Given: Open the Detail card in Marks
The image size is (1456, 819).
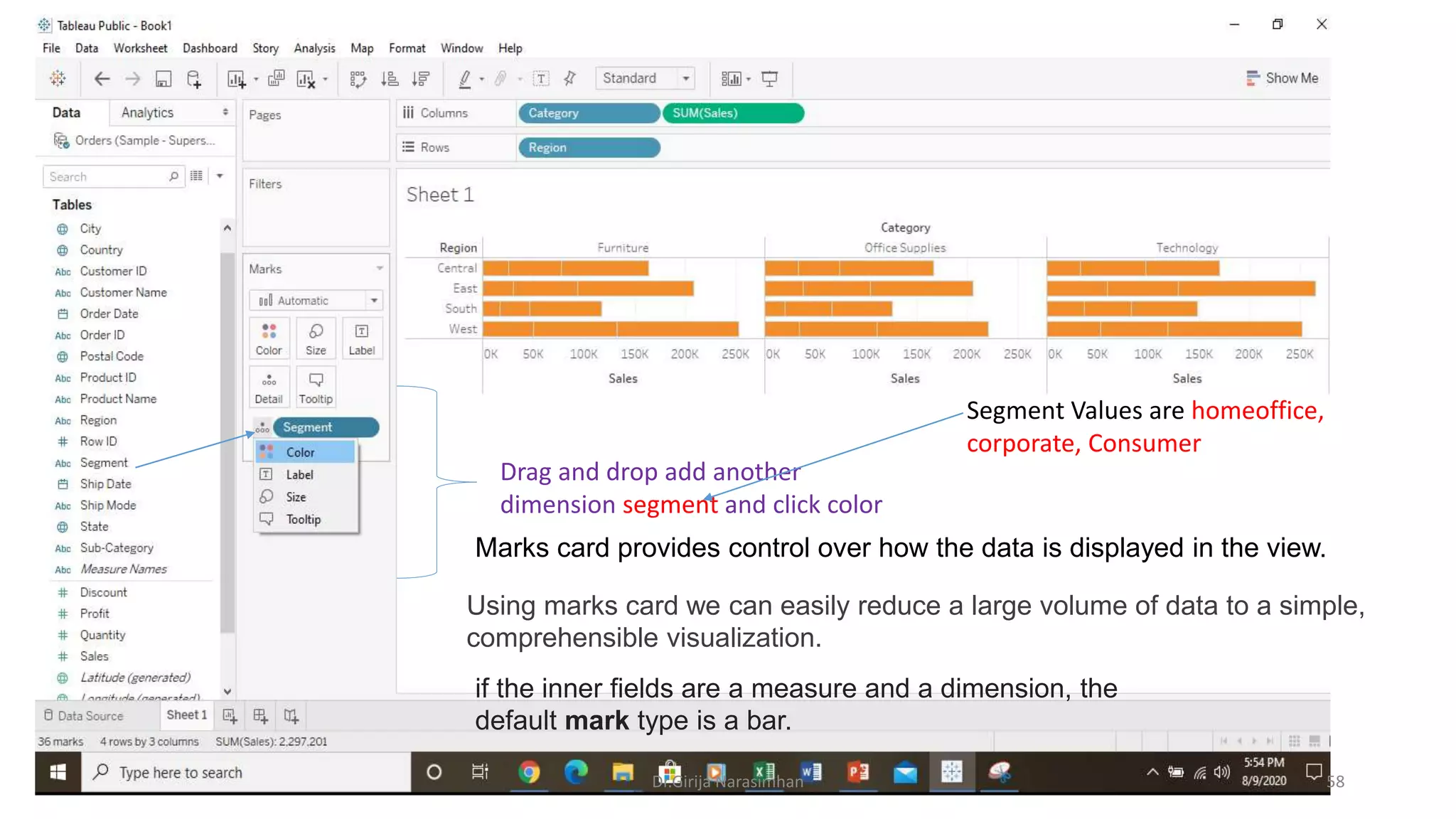Looking at the screenshot, I should (269, 387).
